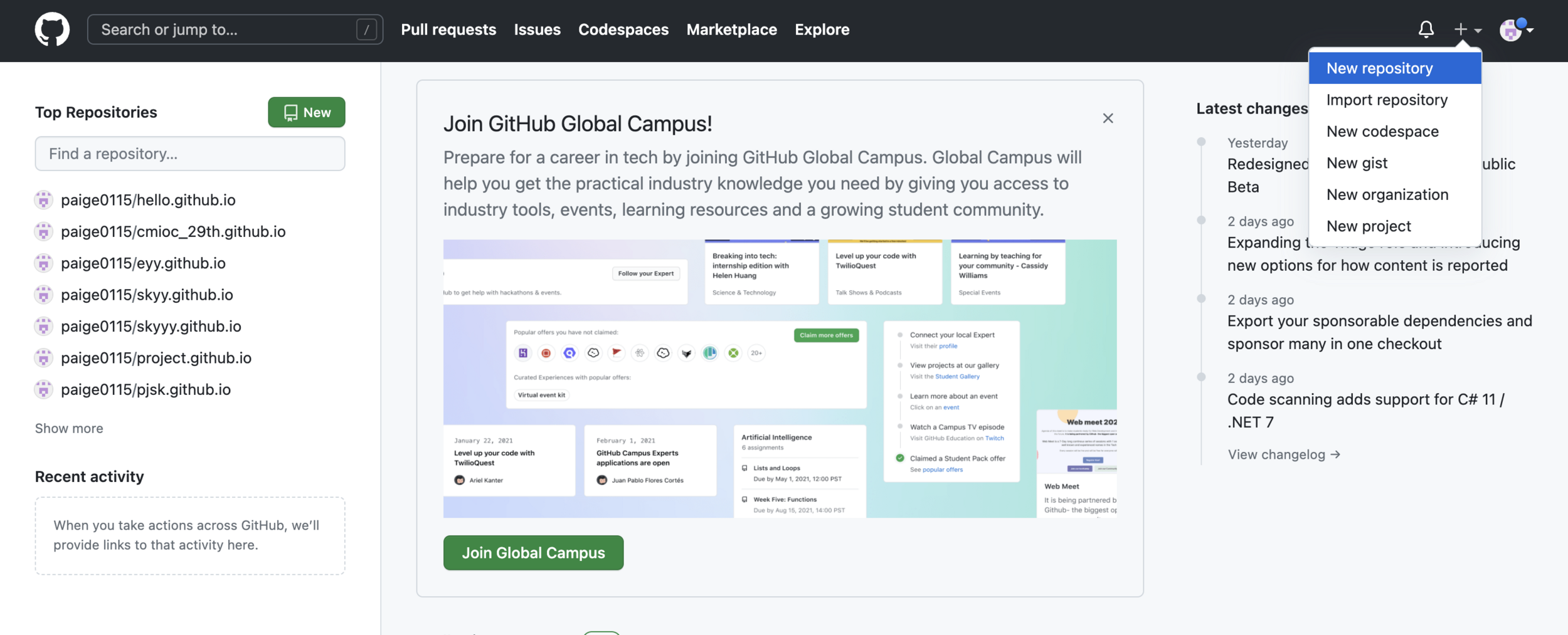Click the Global Campus preview image
This screenshot has height=635, width=1568.
coord(780,379)
